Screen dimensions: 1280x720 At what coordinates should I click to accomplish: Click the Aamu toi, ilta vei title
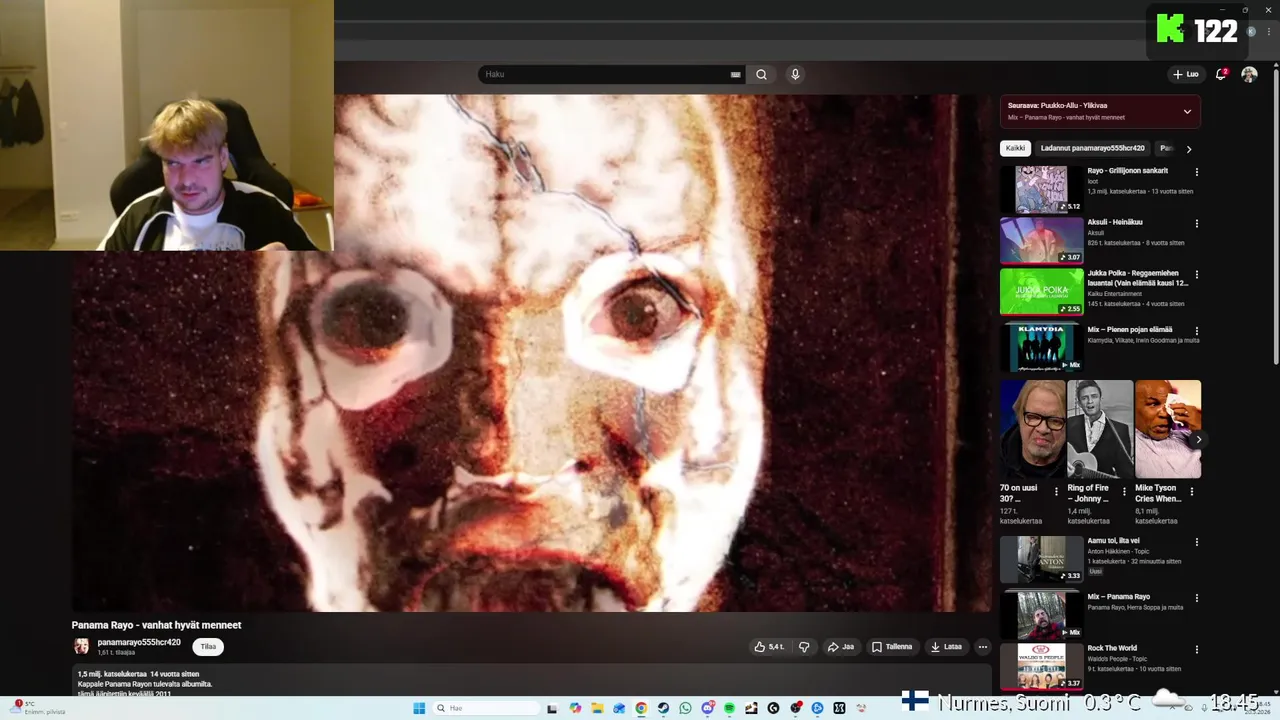(x=1113, y=541)
